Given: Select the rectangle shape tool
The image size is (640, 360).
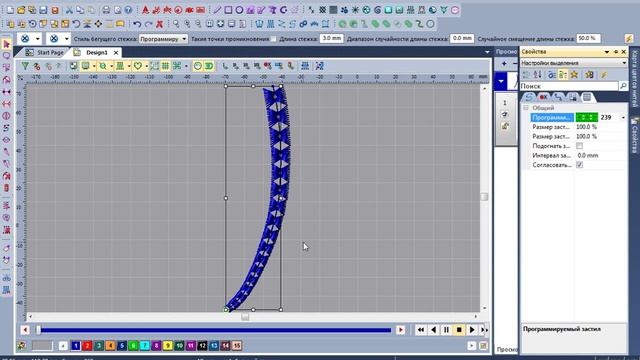Looking at the screenshot, I should point(228,9).
